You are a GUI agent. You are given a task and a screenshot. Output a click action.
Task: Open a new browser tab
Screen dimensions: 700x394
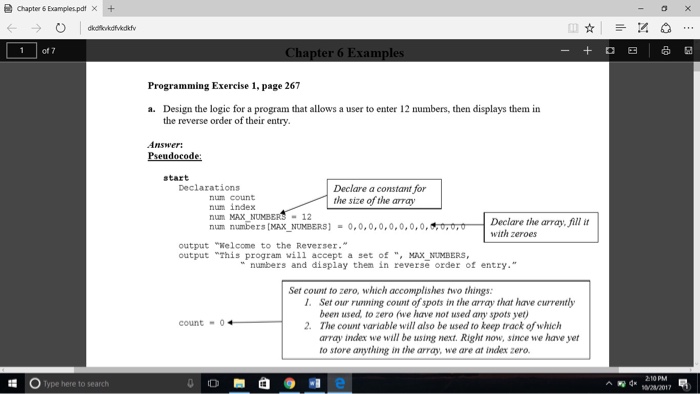point(111,8)
